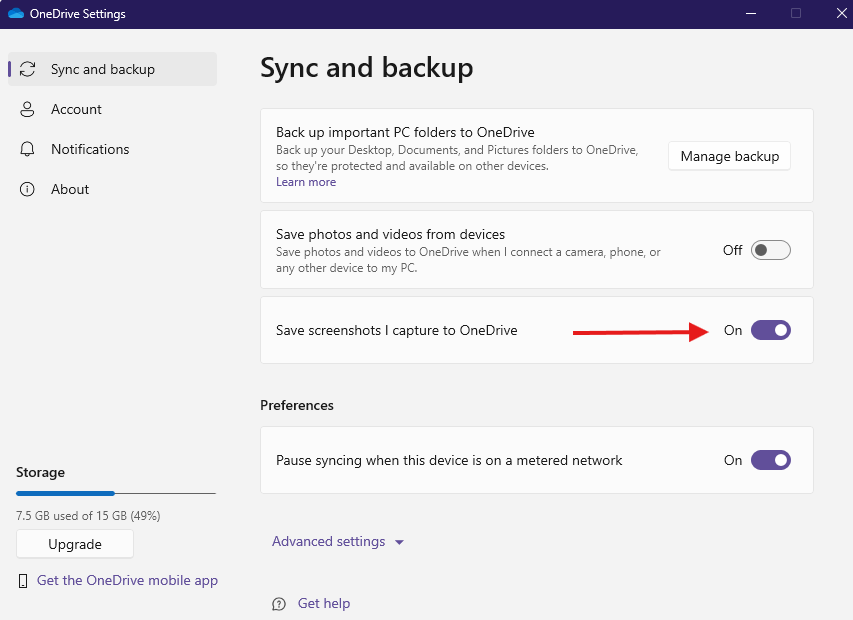The width and height of the screenshot is (853, 620).
Task: Click the mobile phone icon near app link
Action: click(23, 581)
